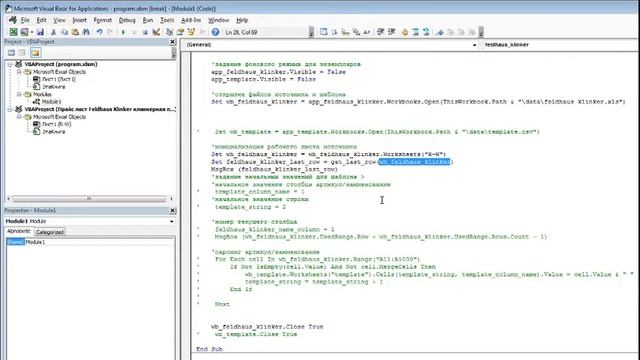Click Complete Word icon in Edit toolbar
Viewport: 640px width, 360px height.
click(x=367, y=32)
